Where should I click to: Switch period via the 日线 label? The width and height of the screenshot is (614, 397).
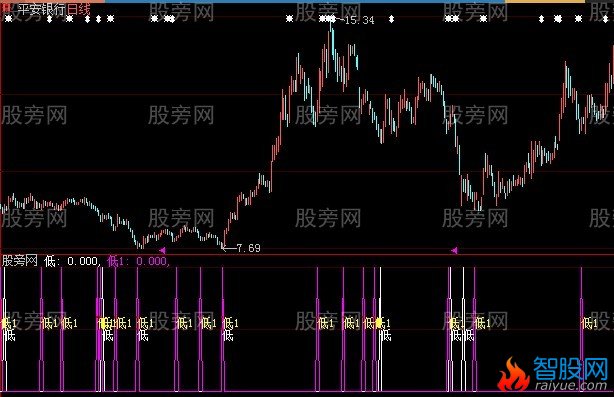click(78, 9)
